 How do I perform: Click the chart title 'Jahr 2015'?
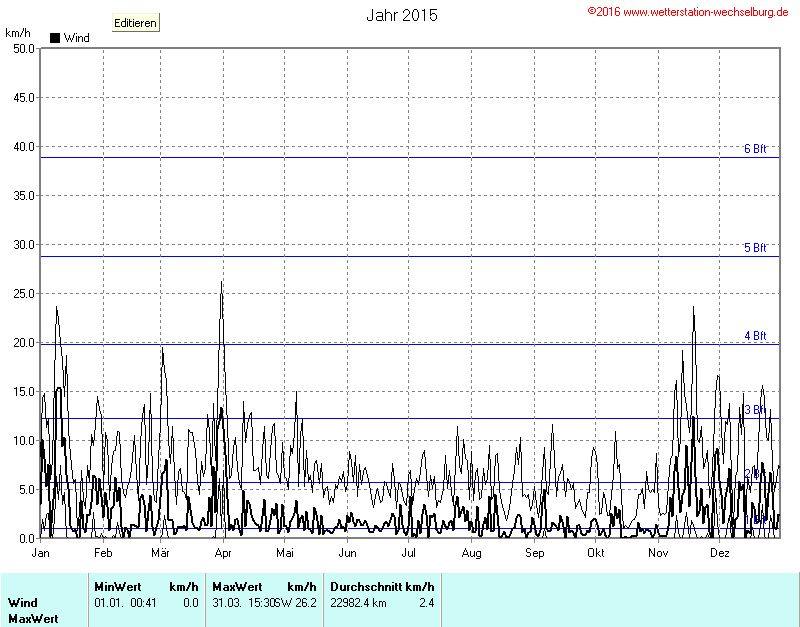tap(402, 15)
